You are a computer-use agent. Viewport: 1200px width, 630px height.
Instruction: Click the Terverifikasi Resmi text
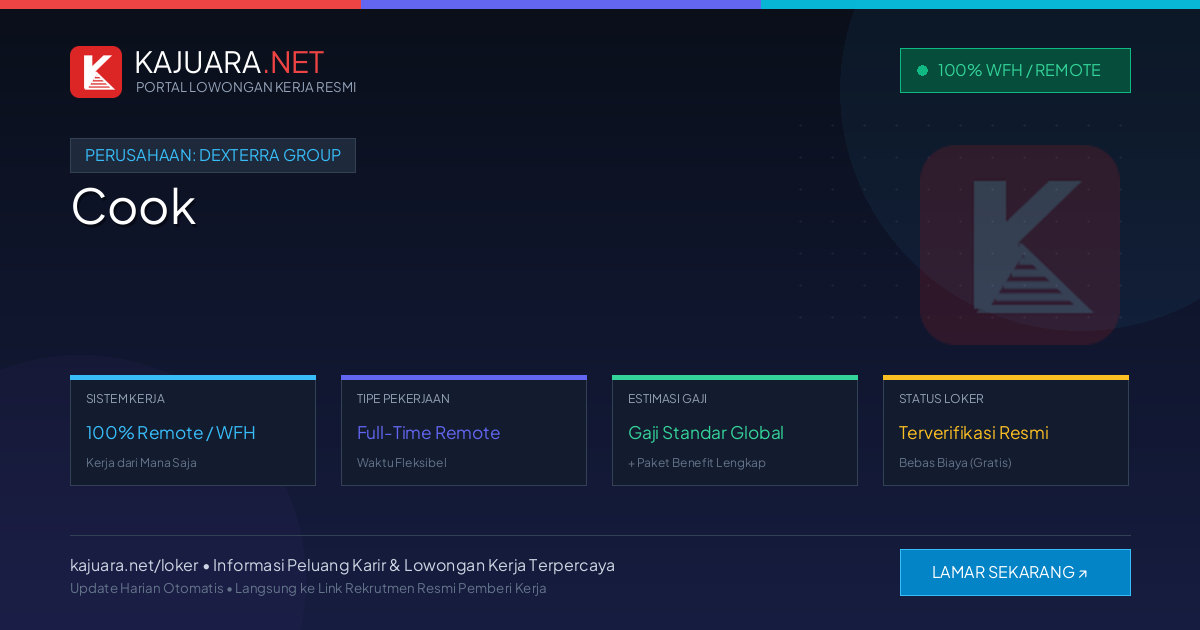tap(974, 433)
